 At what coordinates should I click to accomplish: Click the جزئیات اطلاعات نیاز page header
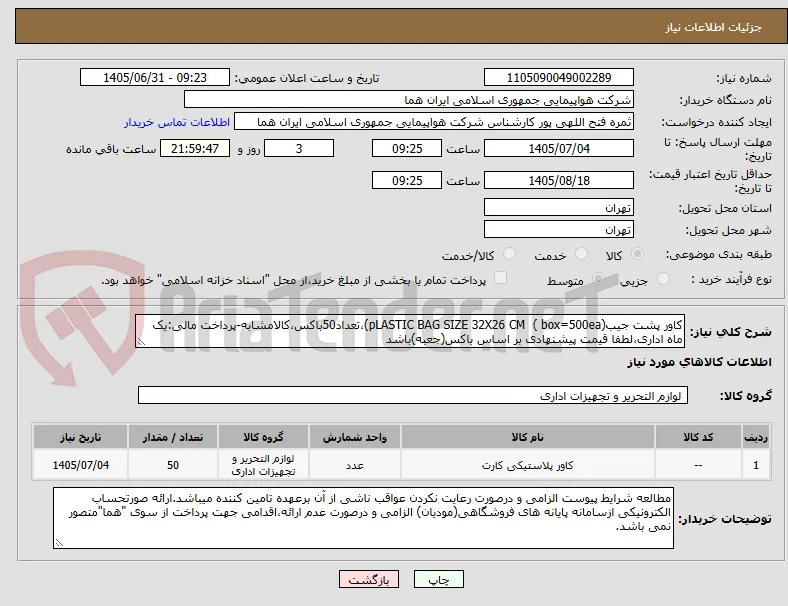(x=714, y=27)
